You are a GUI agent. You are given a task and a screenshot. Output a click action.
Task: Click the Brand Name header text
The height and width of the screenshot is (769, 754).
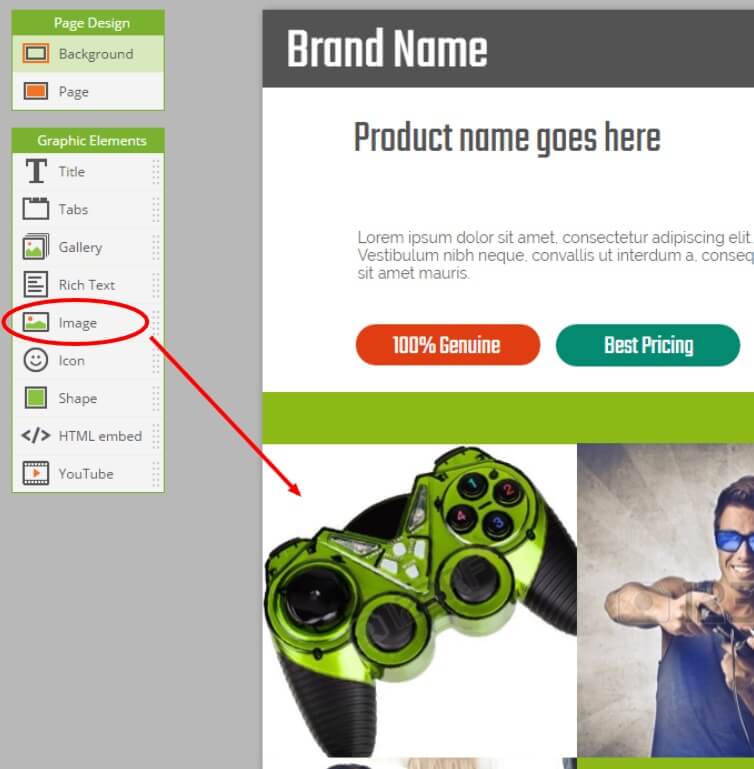pos(387,48)
